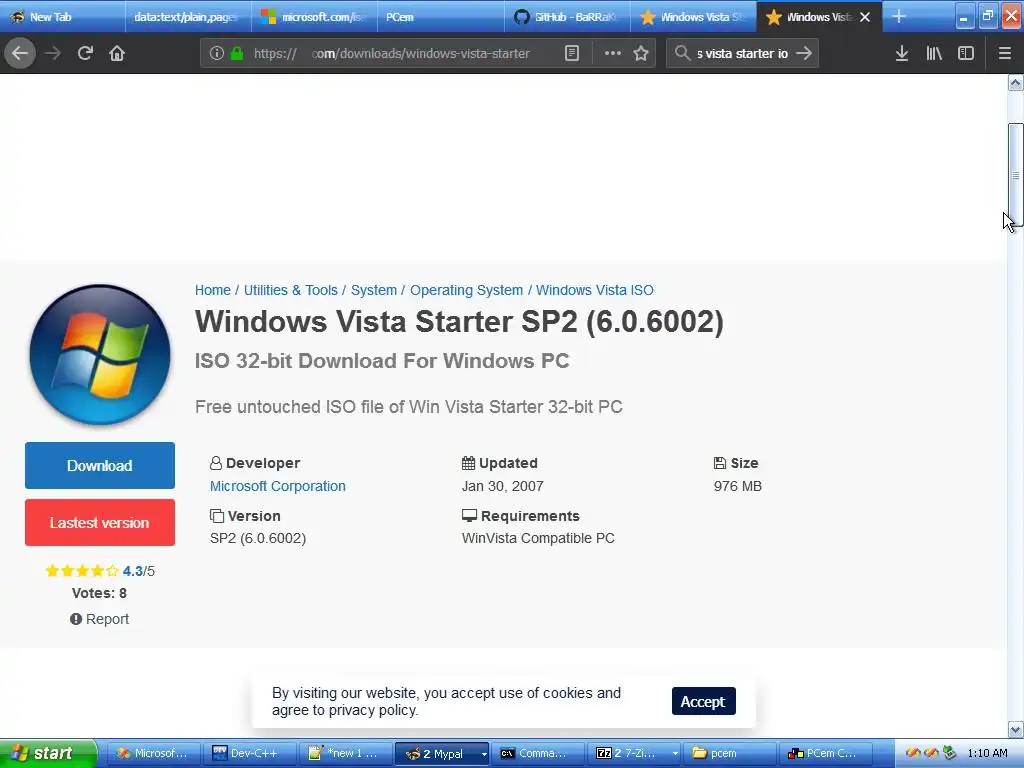
Task: Bookmark this page with the star
Action: pyautogui.click(x=641, y=53)
